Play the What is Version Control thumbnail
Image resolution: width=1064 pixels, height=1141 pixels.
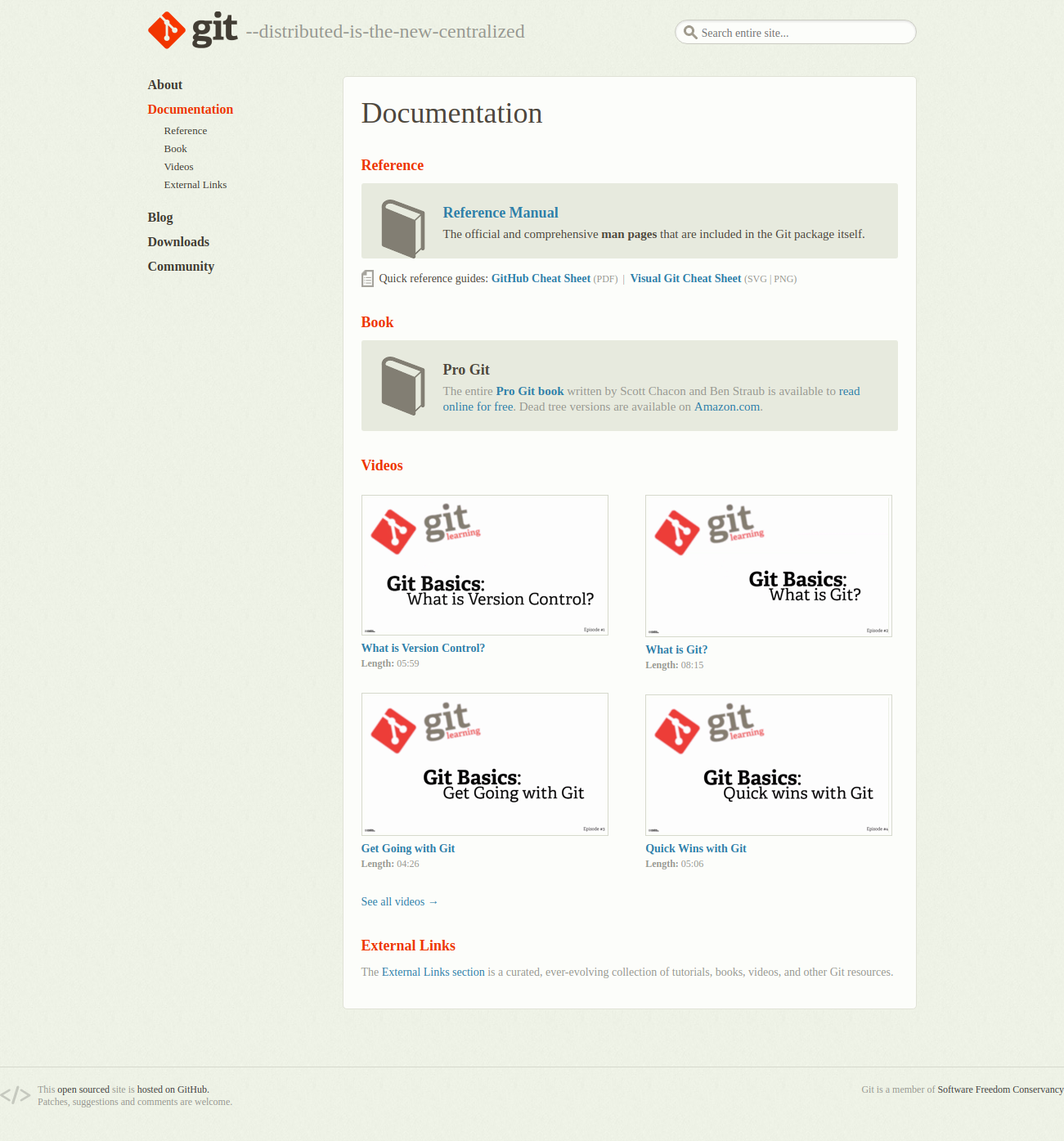tap(485, 565)
